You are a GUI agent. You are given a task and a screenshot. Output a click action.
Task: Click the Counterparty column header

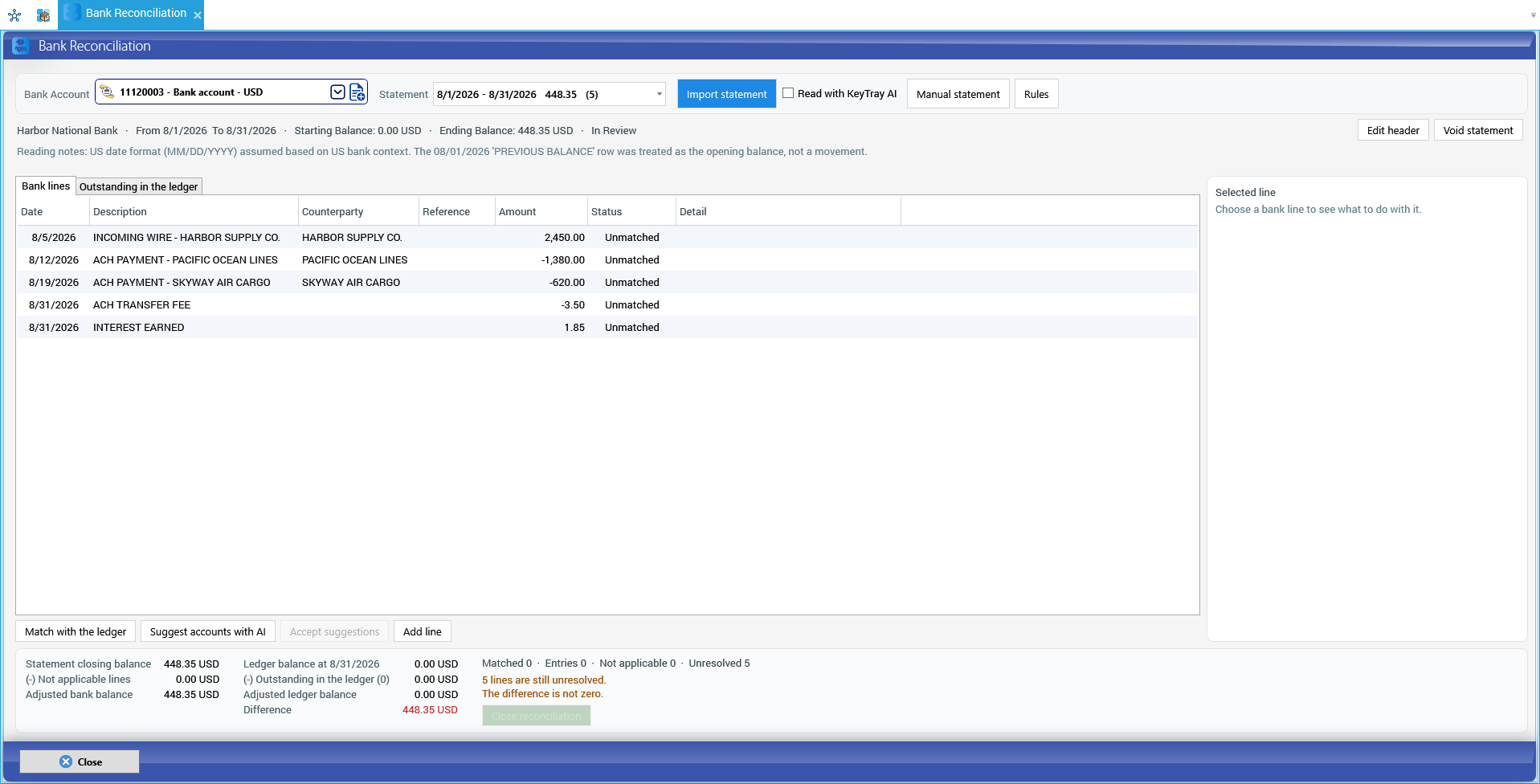[358, 211]
